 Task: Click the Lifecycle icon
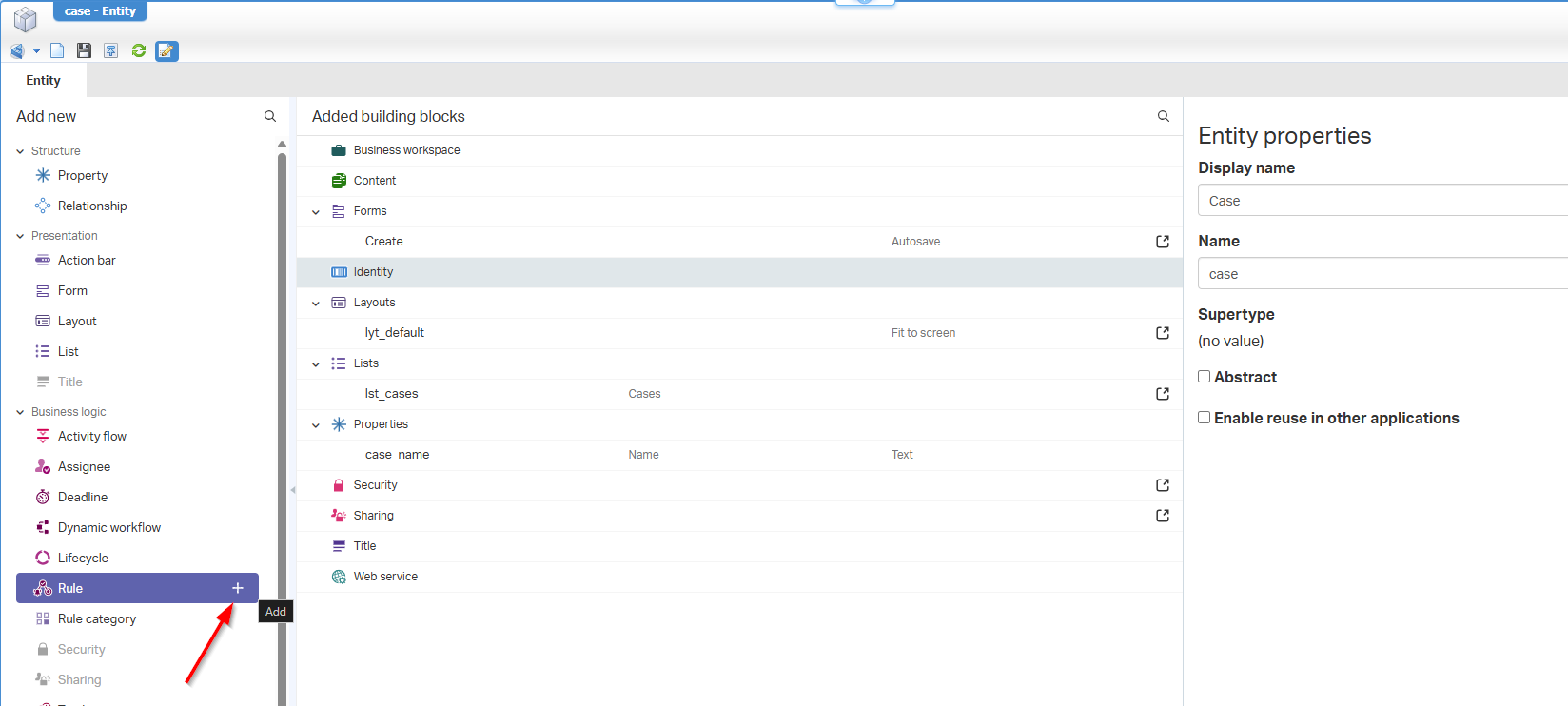click(43, 558)
